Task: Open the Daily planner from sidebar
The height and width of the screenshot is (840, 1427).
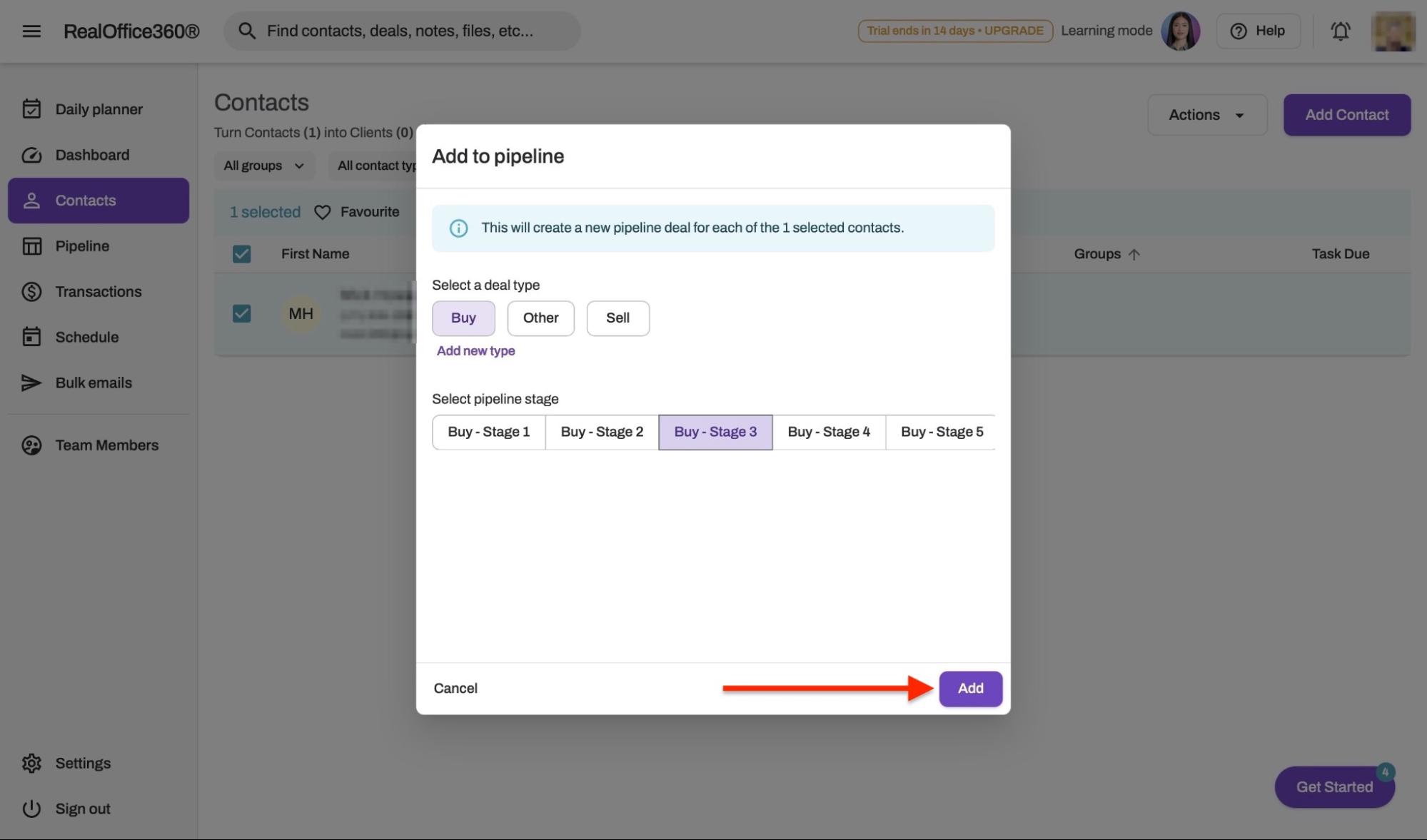Action: [x=99, y=109]
